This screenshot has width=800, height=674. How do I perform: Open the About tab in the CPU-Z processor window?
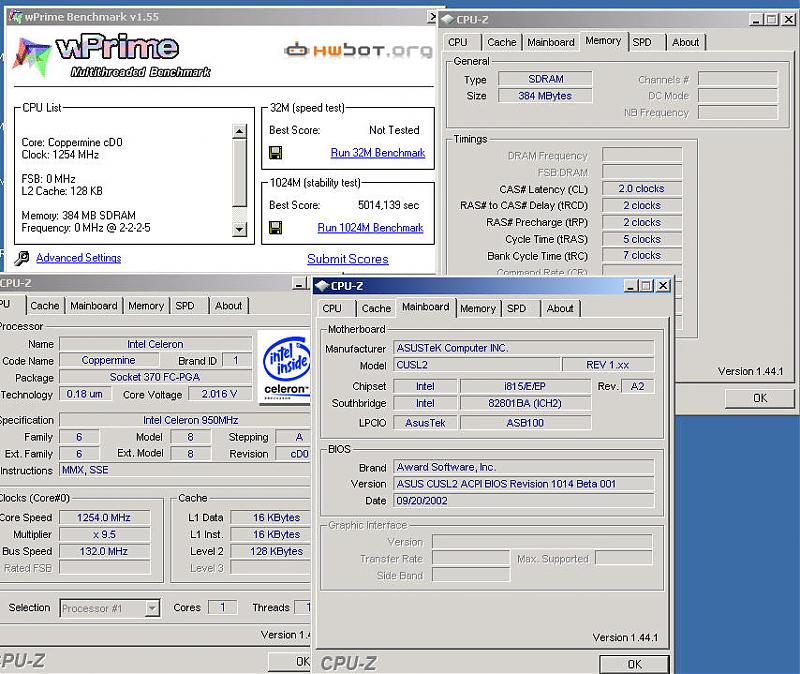pyautogui.click(x=228, y=306)
